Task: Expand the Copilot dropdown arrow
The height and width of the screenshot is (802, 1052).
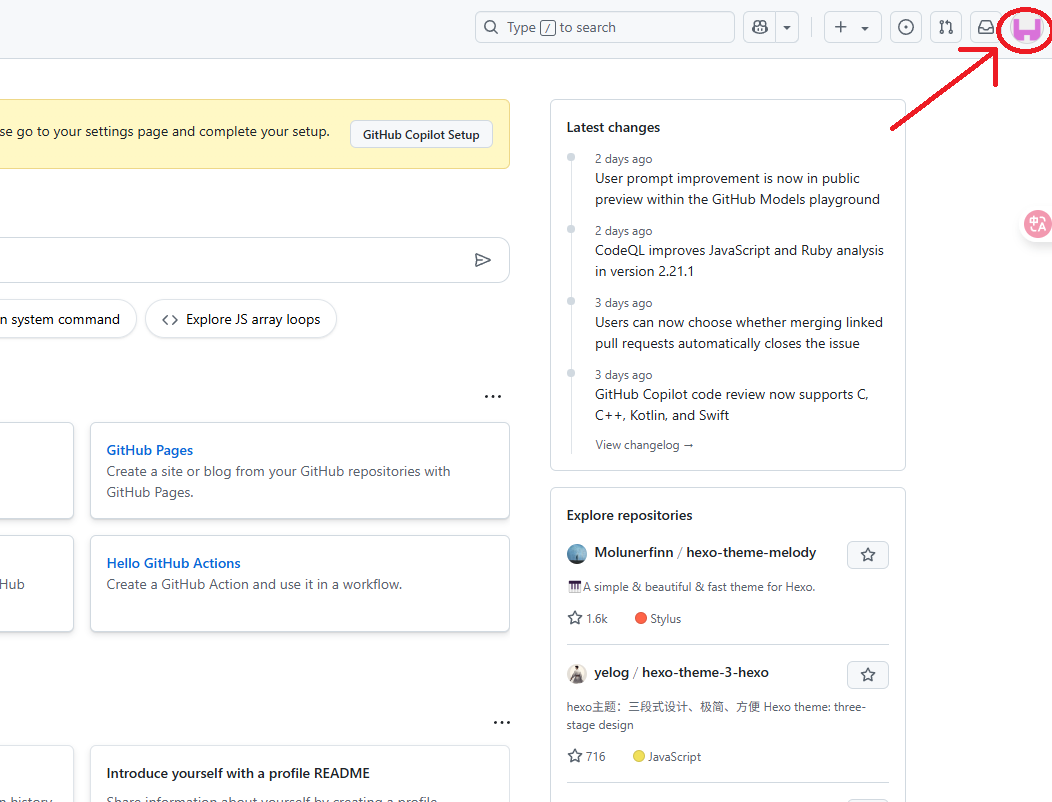Action: (x=788, y=28)
